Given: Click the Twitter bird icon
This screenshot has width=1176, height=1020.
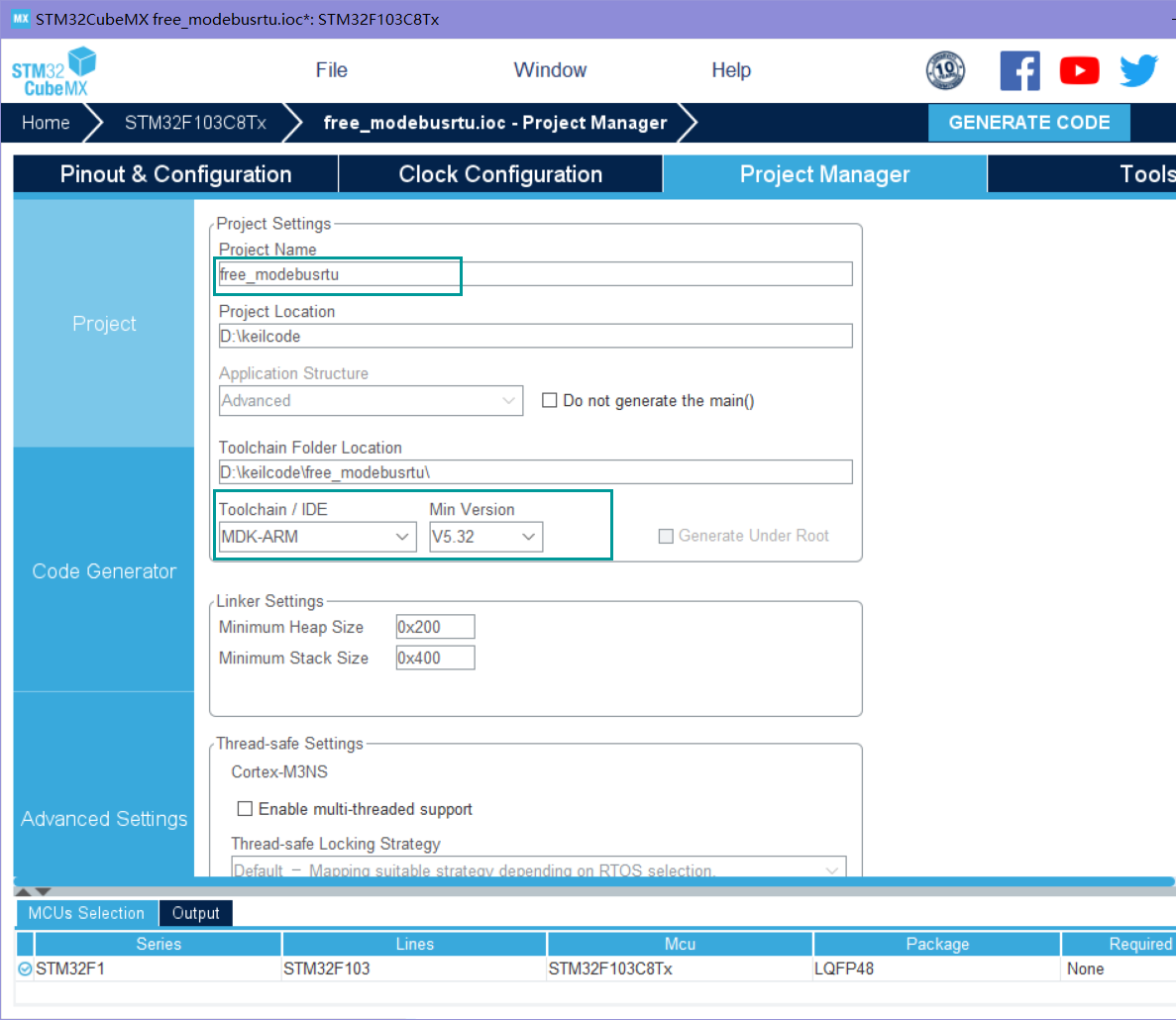Looking at the screenshot, I should (x=1138, y=70).
